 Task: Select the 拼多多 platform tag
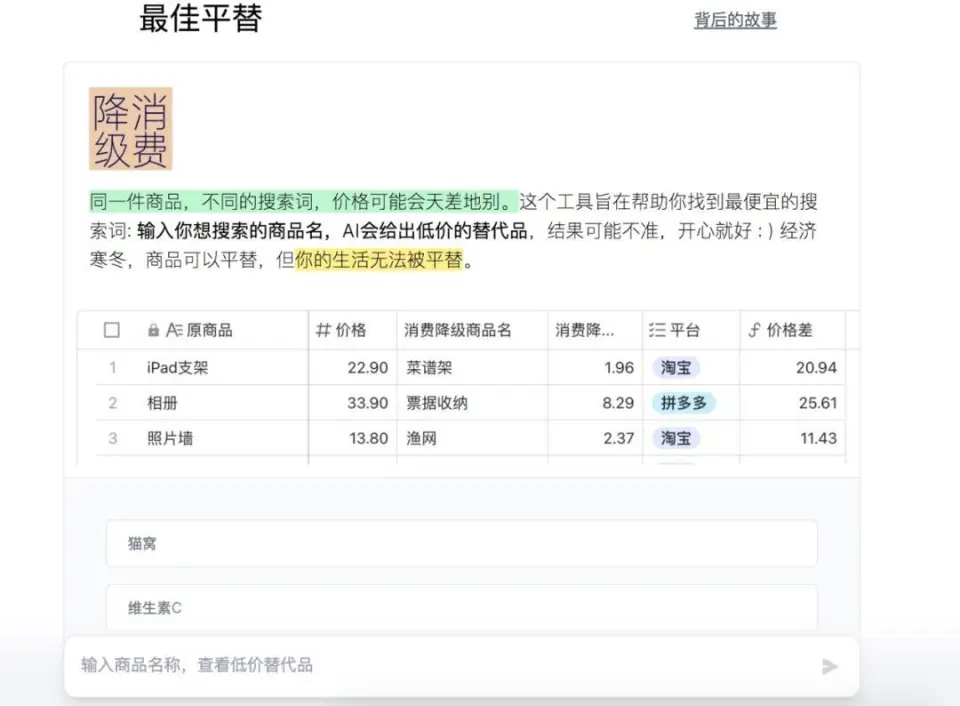click(x=684, y=403)
